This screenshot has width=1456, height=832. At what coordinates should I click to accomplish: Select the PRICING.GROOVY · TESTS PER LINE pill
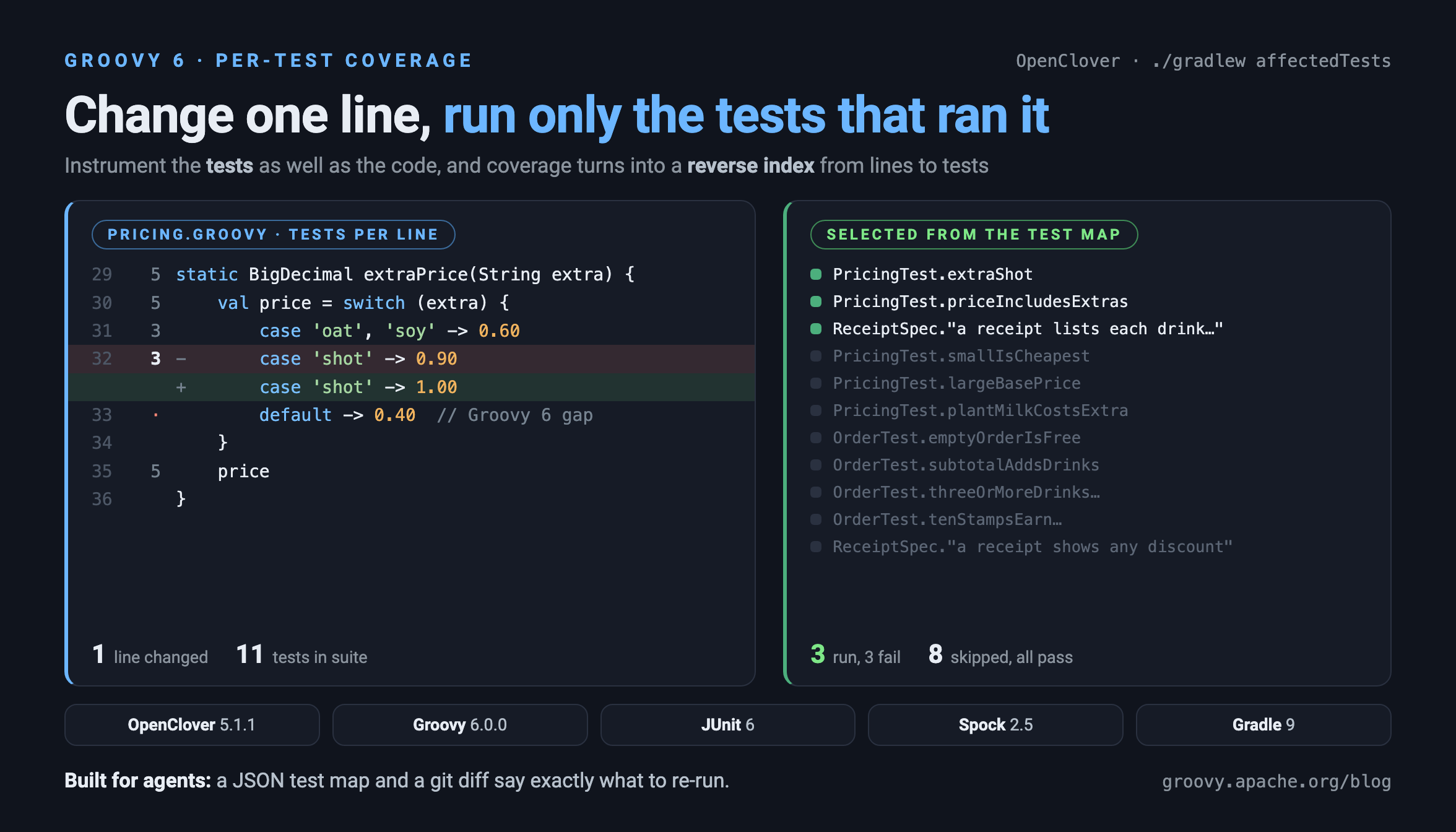pyautogui.click(x=273, y=235)
